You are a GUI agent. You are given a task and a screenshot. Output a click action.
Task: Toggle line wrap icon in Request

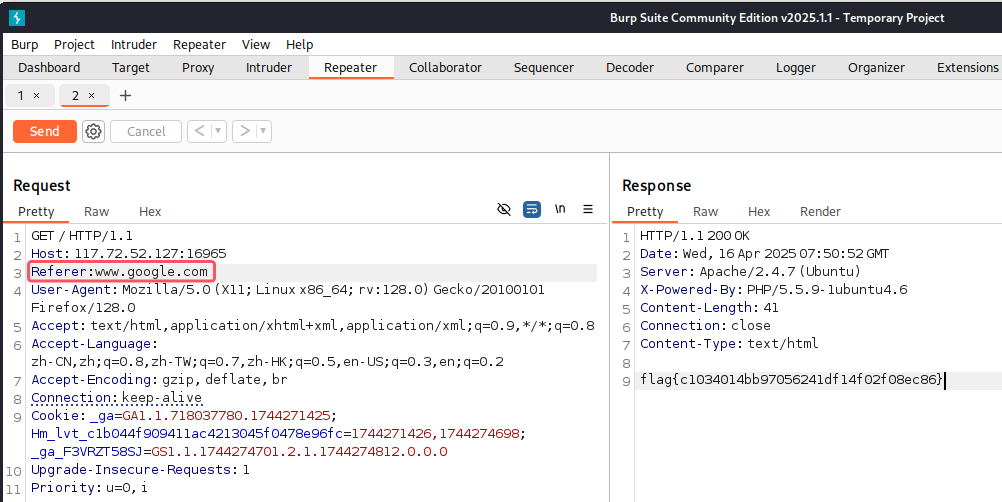[532, 209]
